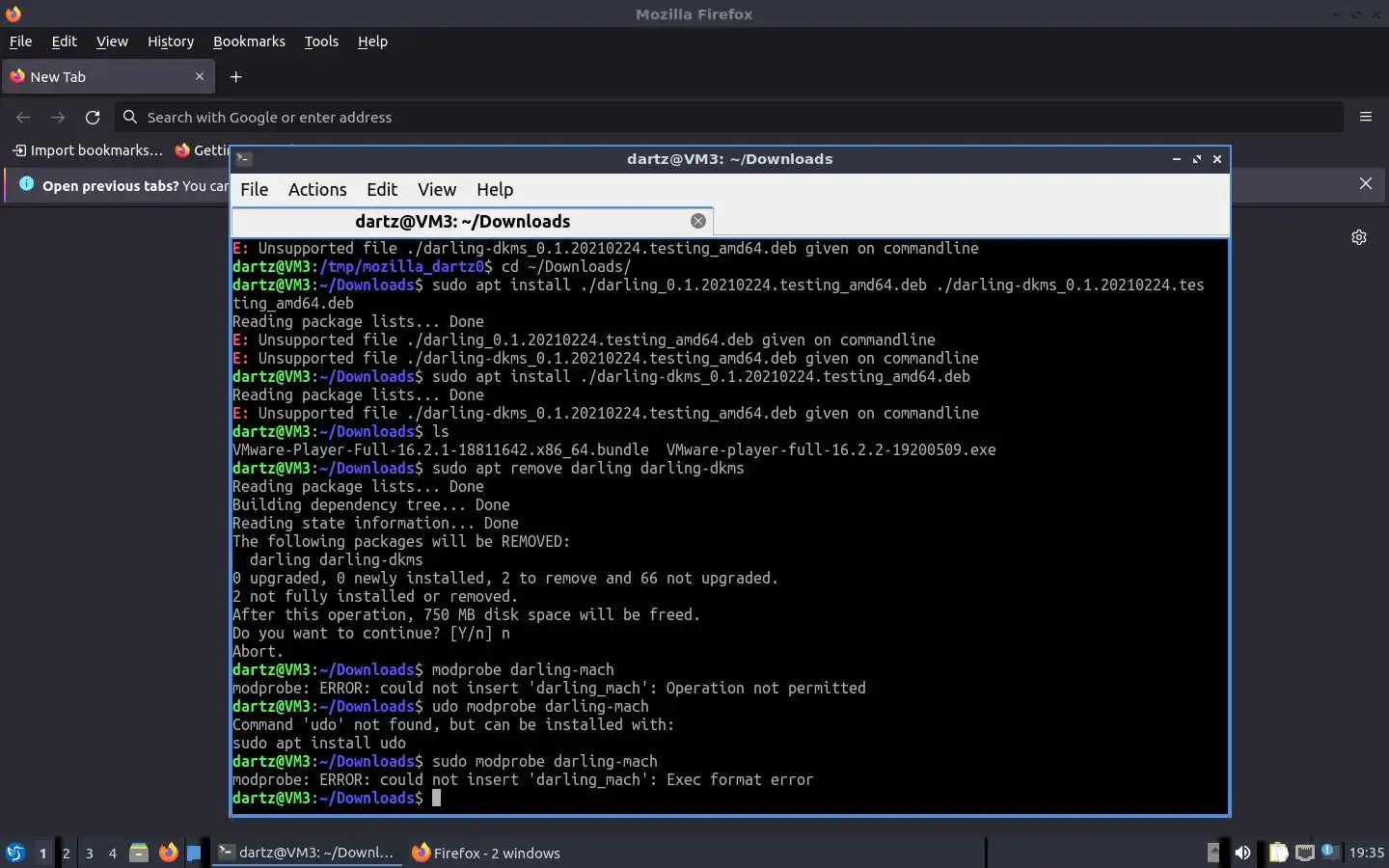Open Firefox Edit menu

tap(65, 41)
